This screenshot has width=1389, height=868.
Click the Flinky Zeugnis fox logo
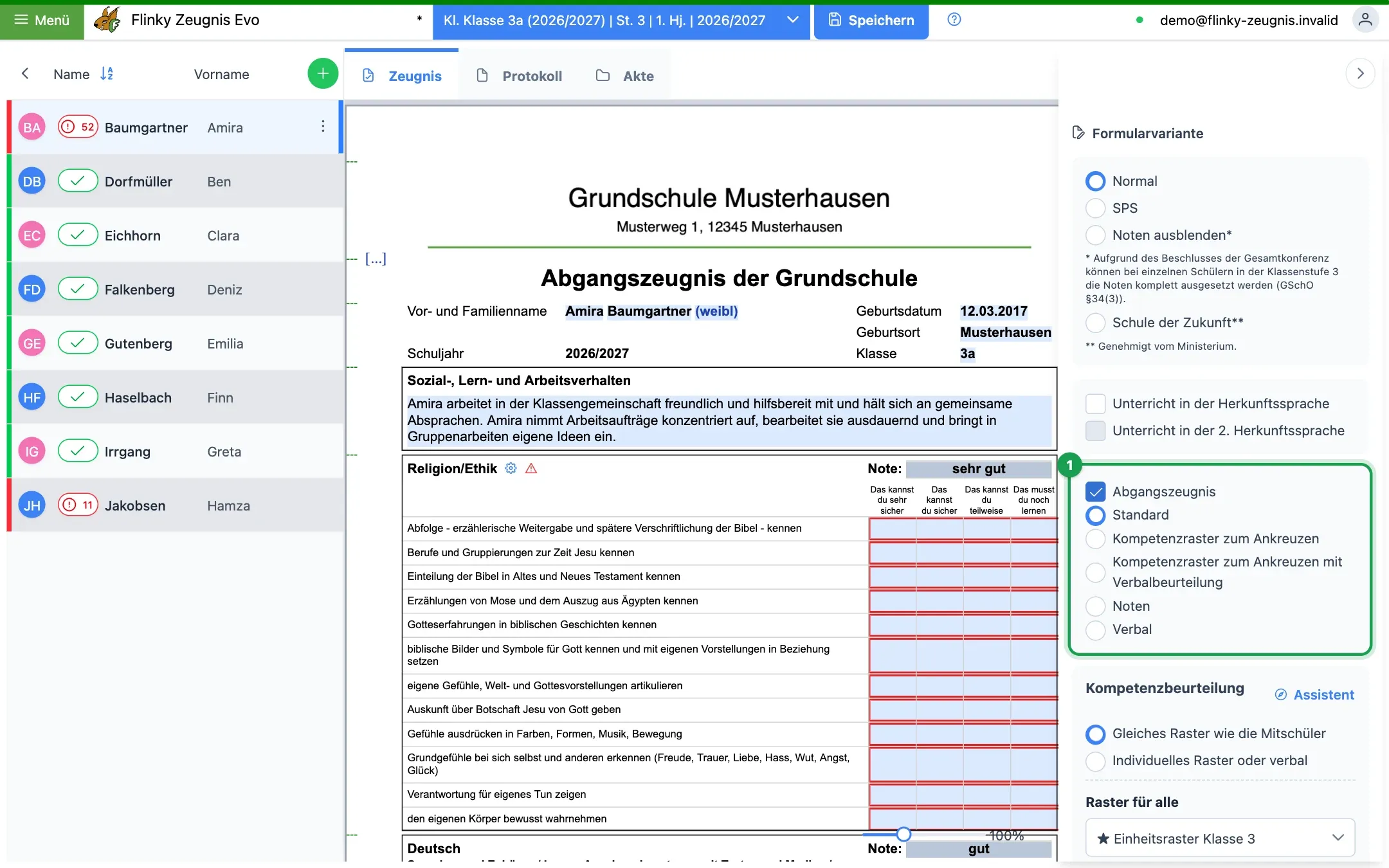[107, 20]
